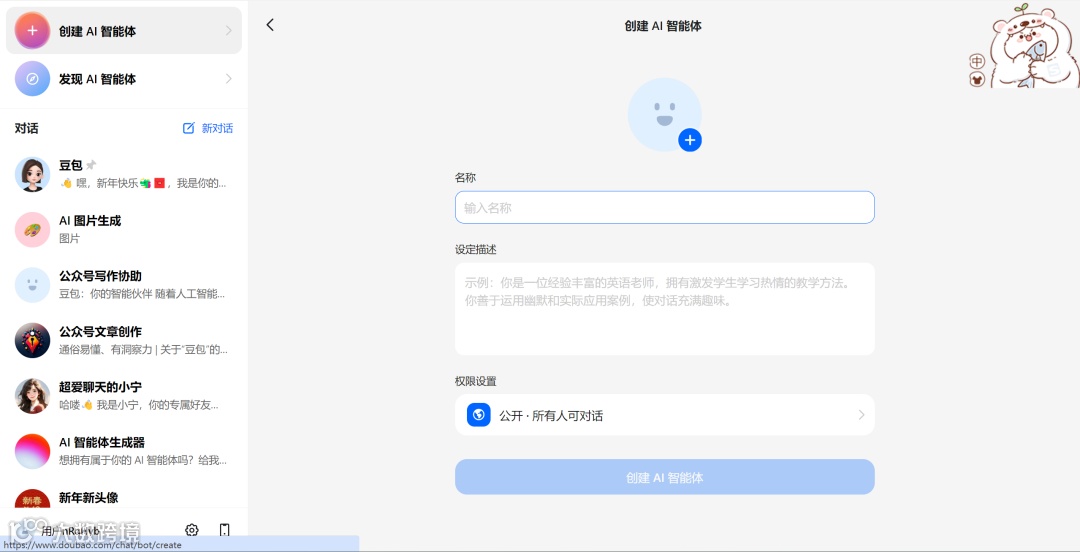The height and width of the screenshot is (552, 1080).
Task: Open the AI 图片生成 conversation
Action: point(124,229)
